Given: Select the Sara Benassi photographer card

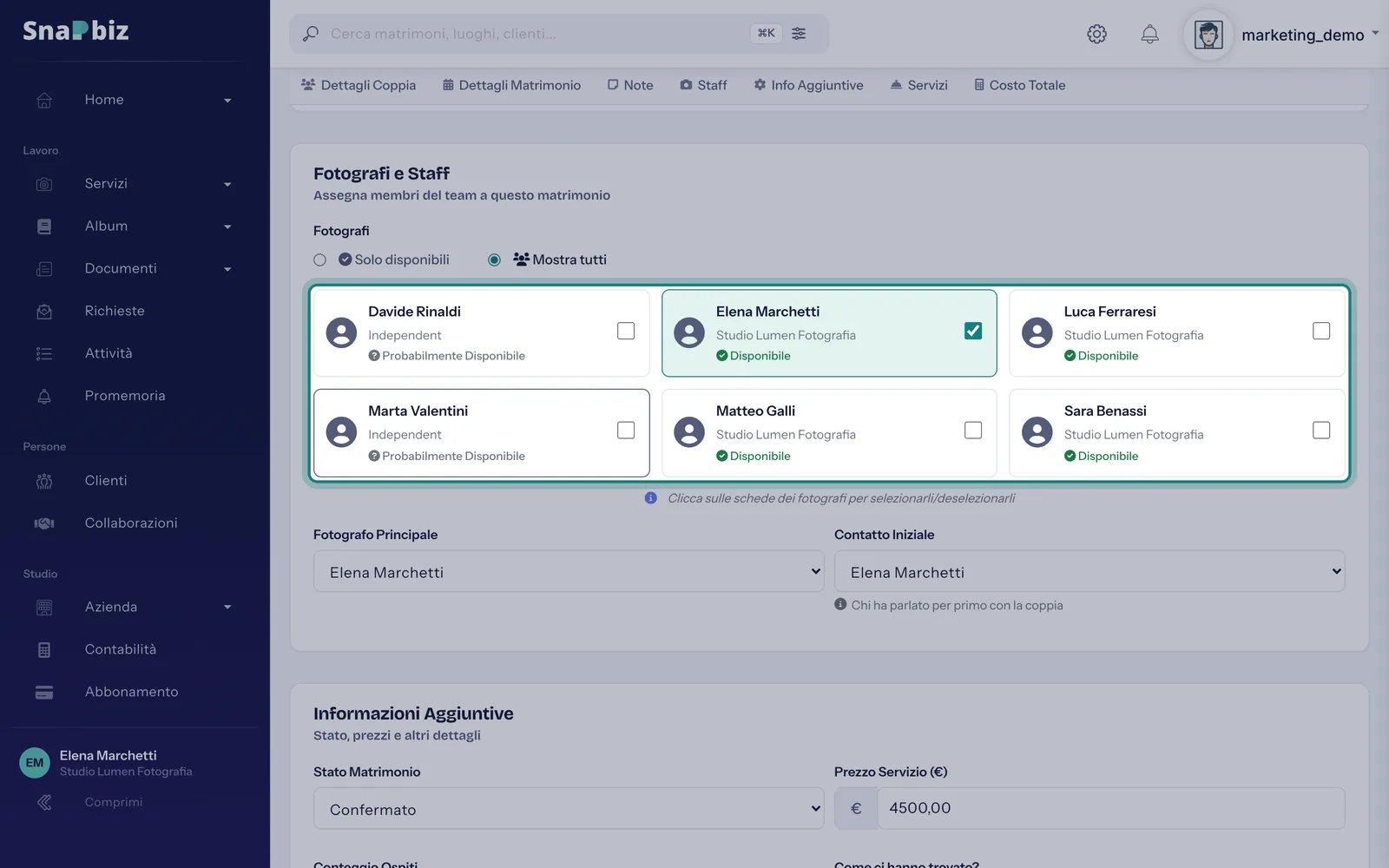Looking at the screenshot, I should (1177, 433).
